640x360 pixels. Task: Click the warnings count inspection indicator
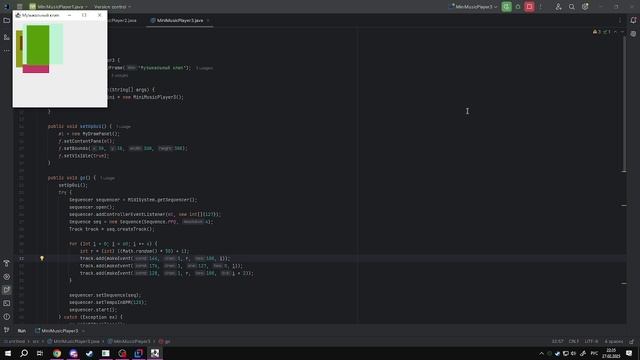pos(598,31)
